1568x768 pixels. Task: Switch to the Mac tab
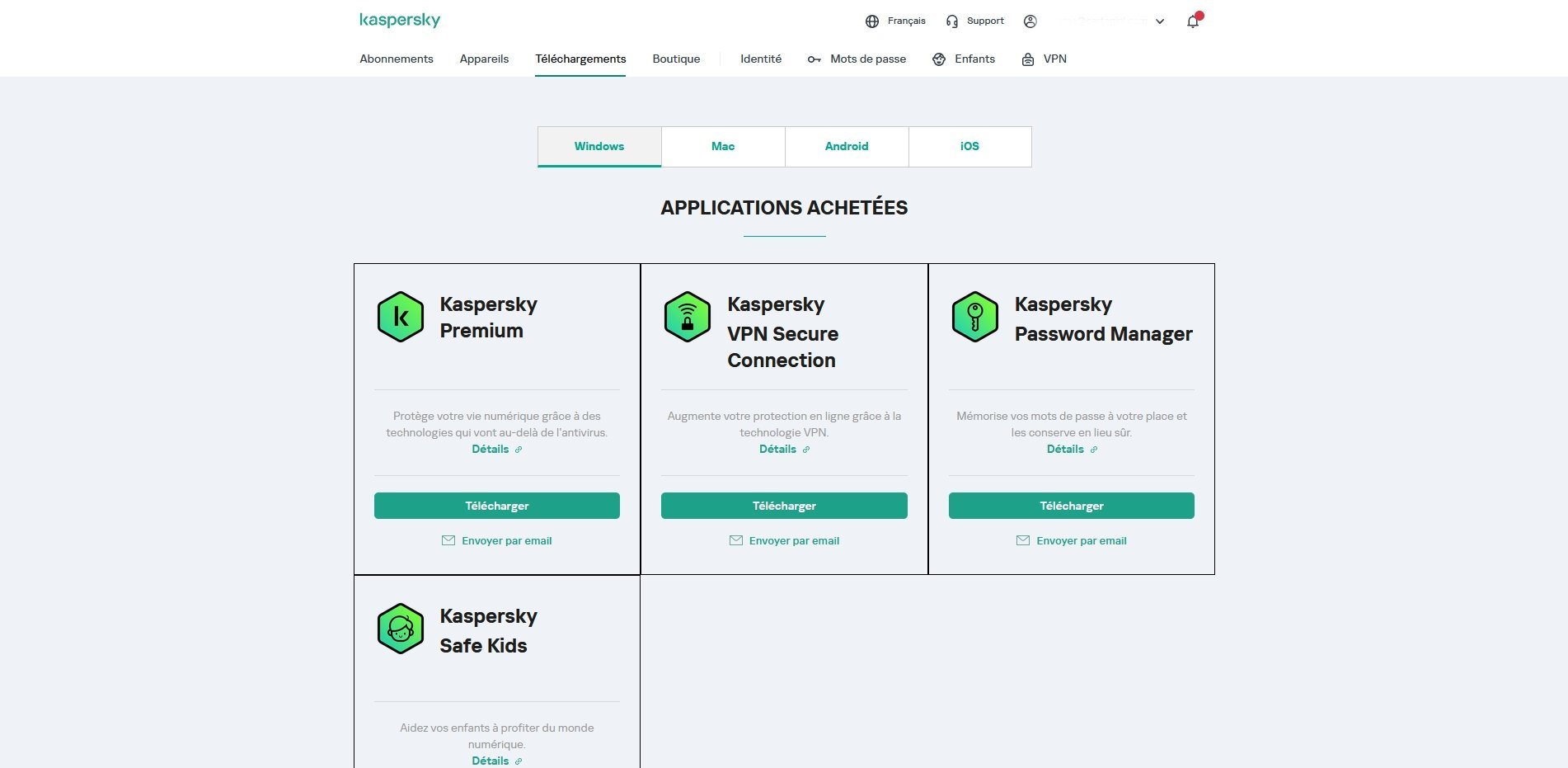click(723, 146)
